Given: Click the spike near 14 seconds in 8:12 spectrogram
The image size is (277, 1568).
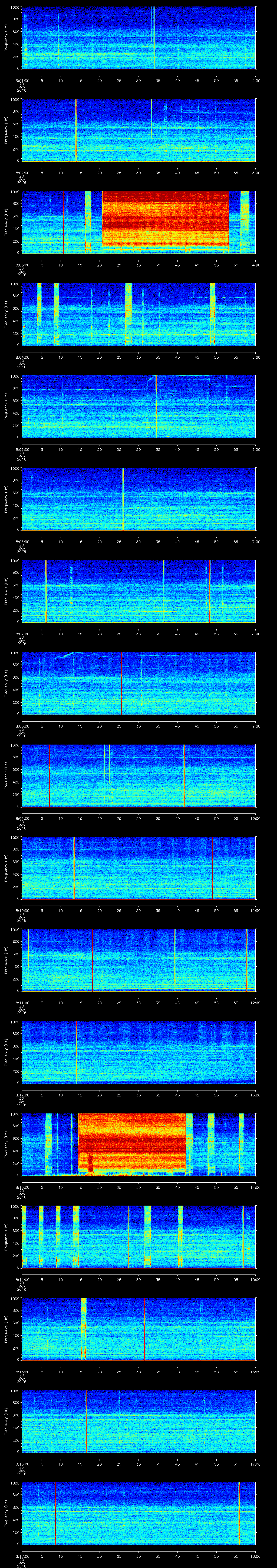Looking at the screenshot, I should 77,1052.
